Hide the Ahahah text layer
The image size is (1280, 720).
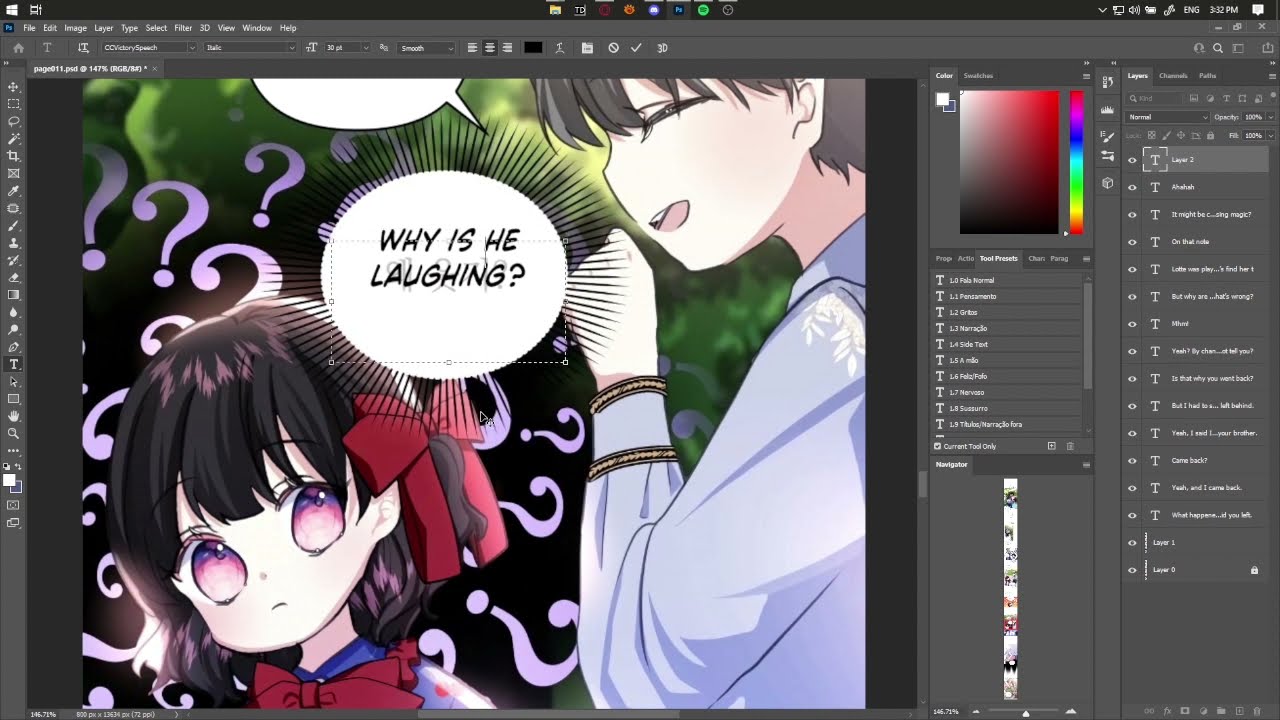[x=1132, y=187]
